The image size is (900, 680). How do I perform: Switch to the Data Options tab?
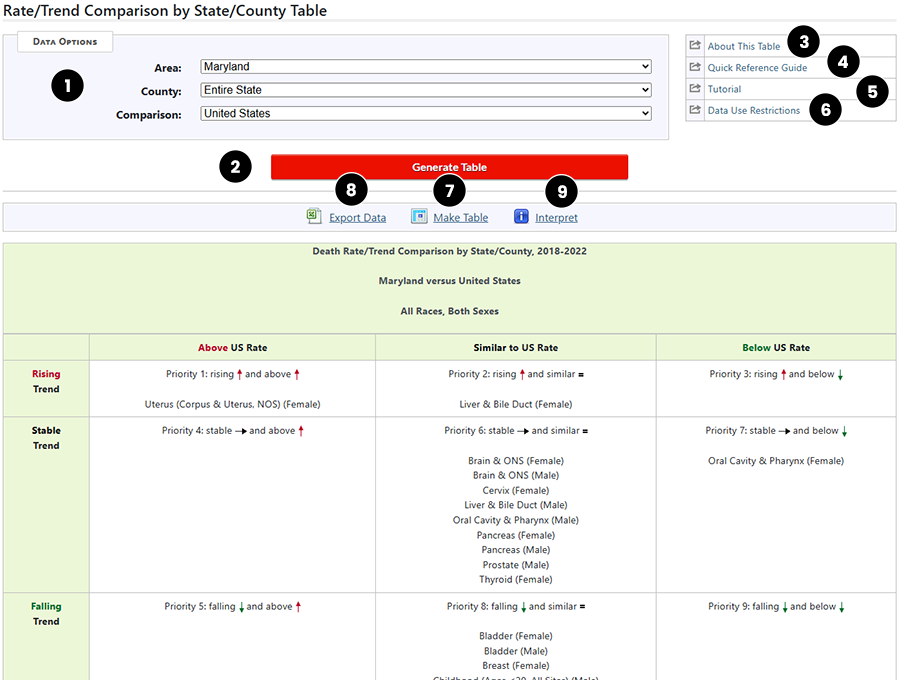tap(64, 41)
